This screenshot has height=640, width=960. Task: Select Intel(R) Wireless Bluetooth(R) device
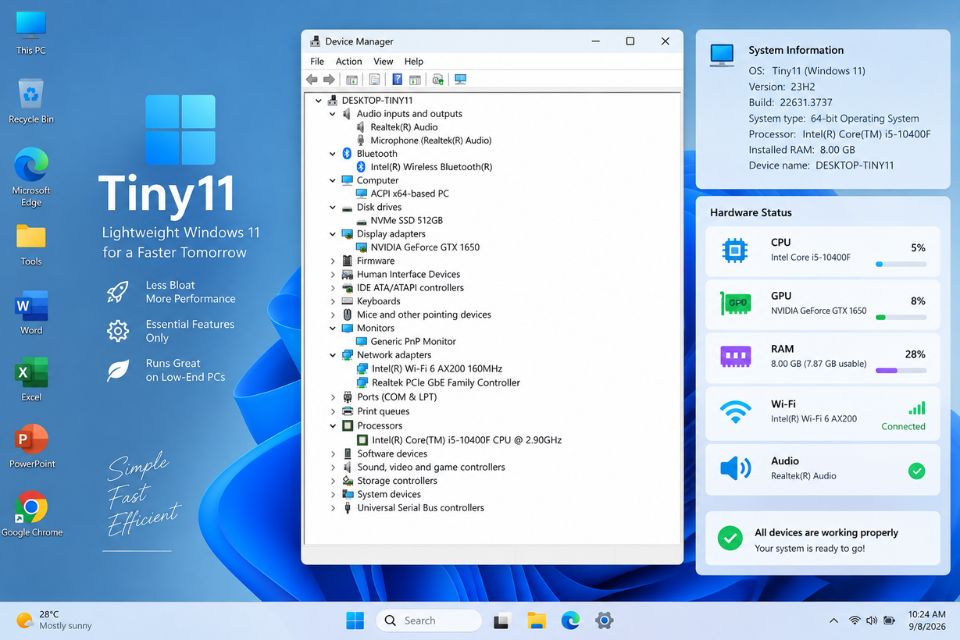click(431, 167)
